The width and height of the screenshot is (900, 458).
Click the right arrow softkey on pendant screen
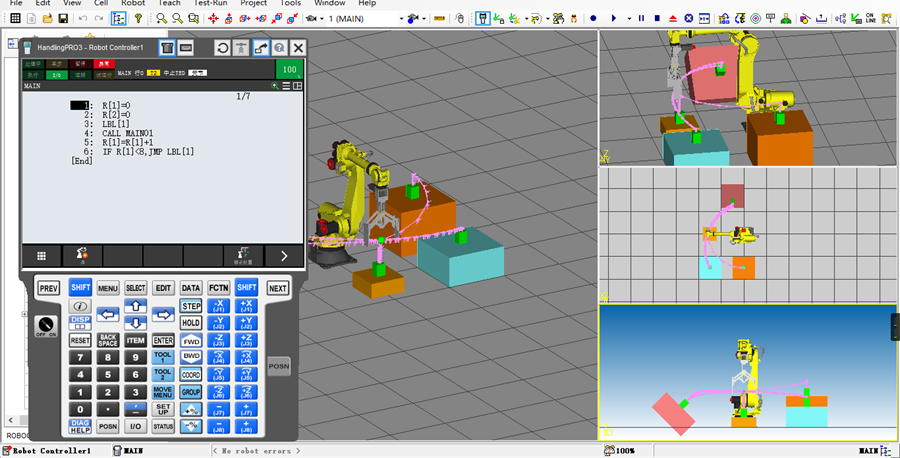(x=284, y=256)
